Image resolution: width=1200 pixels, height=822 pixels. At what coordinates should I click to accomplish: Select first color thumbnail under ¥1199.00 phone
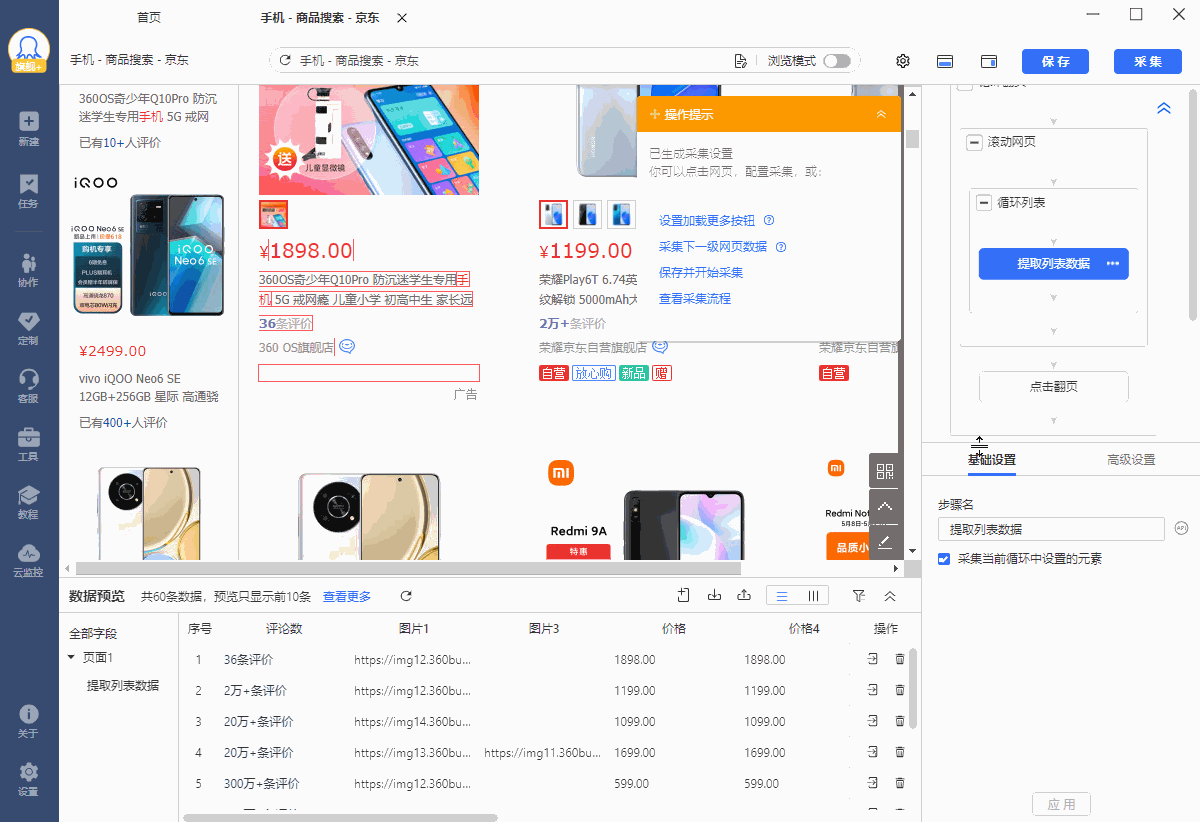[x=553, y=214]
